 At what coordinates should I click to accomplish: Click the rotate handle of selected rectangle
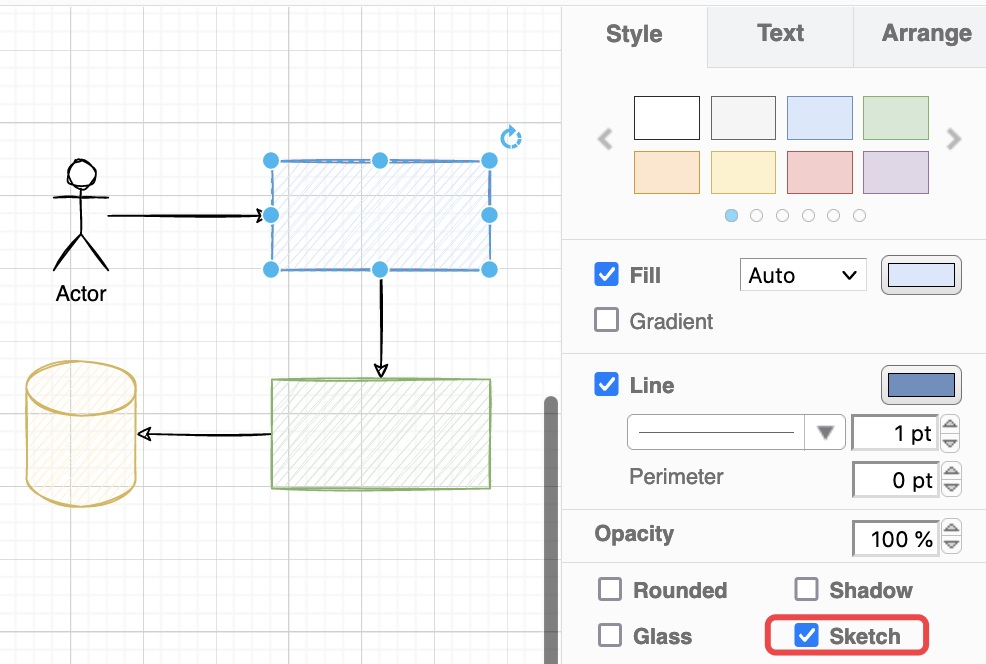click(511, 137)
